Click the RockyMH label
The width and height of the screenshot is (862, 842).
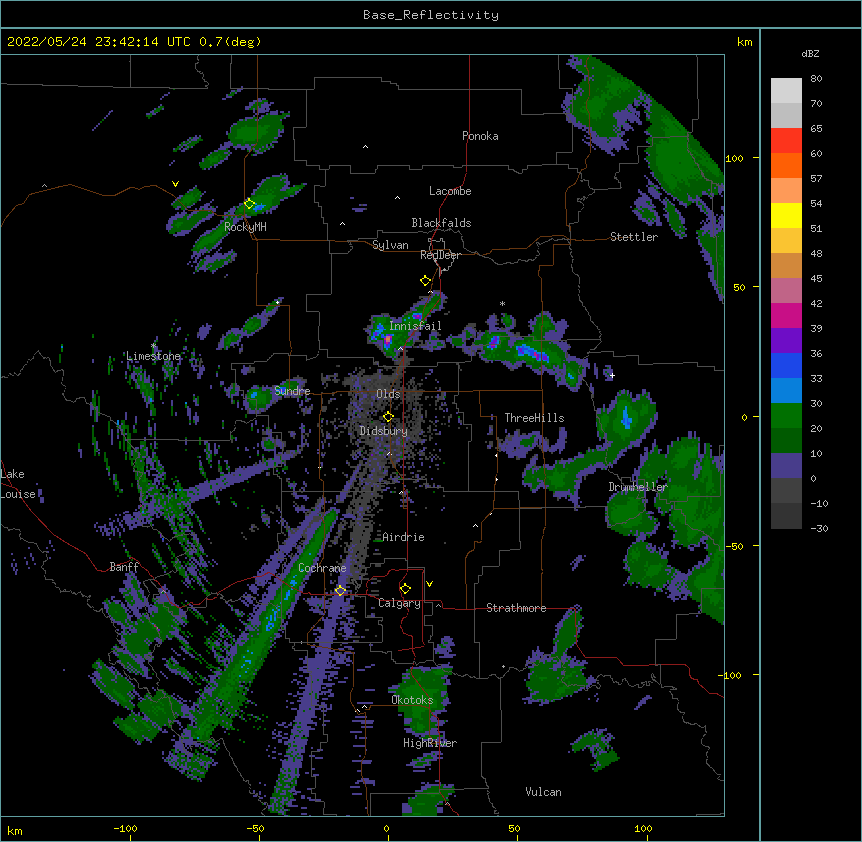coord(245,227)
